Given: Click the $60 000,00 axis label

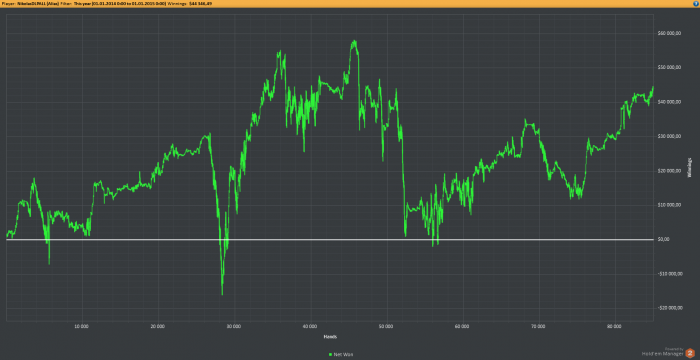Looking at the screenshot, I should pos(669,33).
